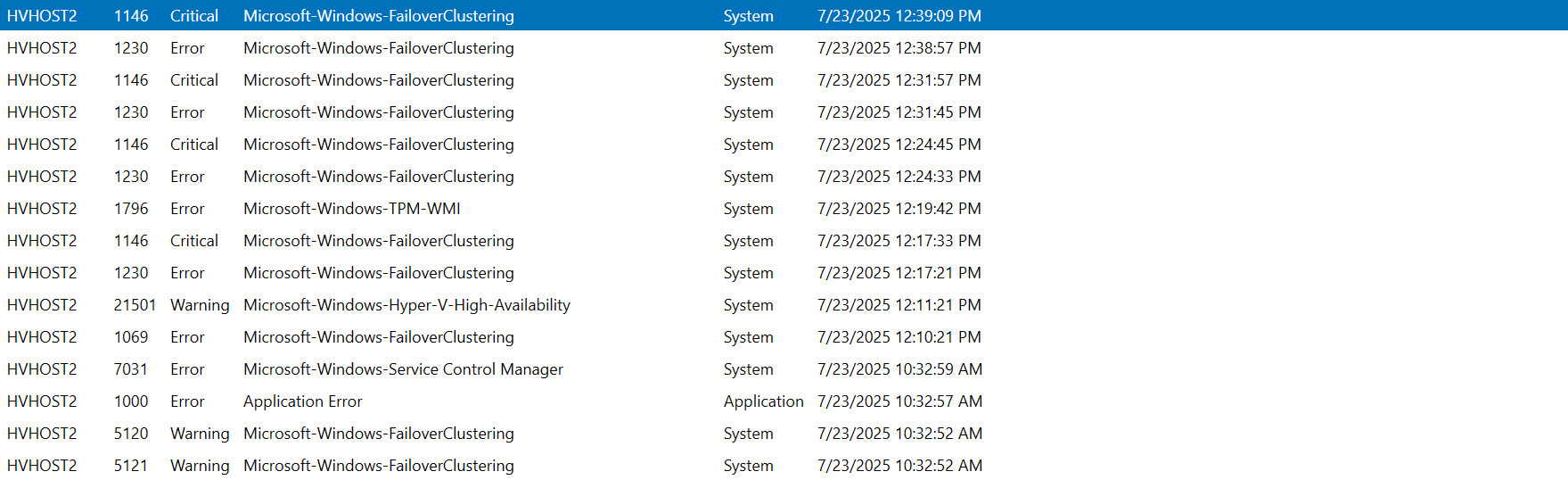This screenshot has height=480, width=1568.
Task: Click the timestamp 7/23/2025 12:31:57 PM
Action: coord(899,80)
